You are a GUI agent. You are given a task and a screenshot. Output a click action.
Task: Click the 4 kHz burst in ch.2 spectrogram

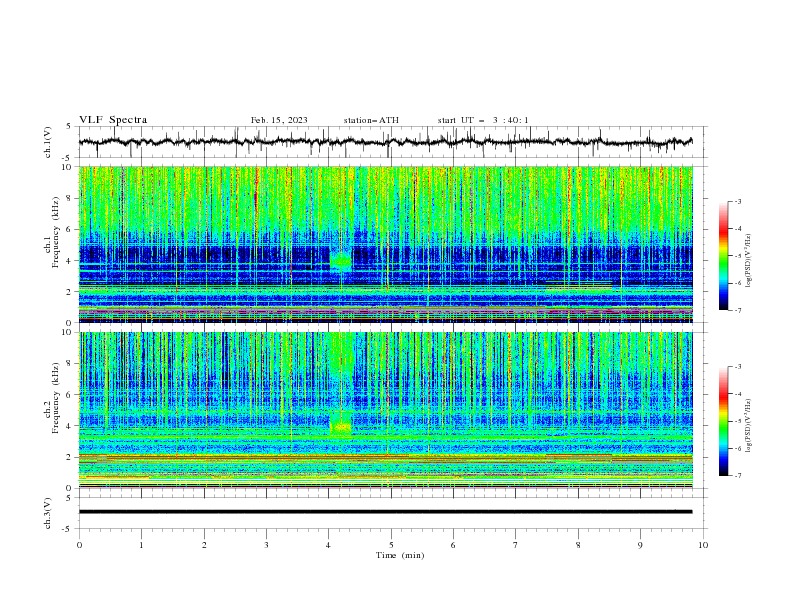340,427
